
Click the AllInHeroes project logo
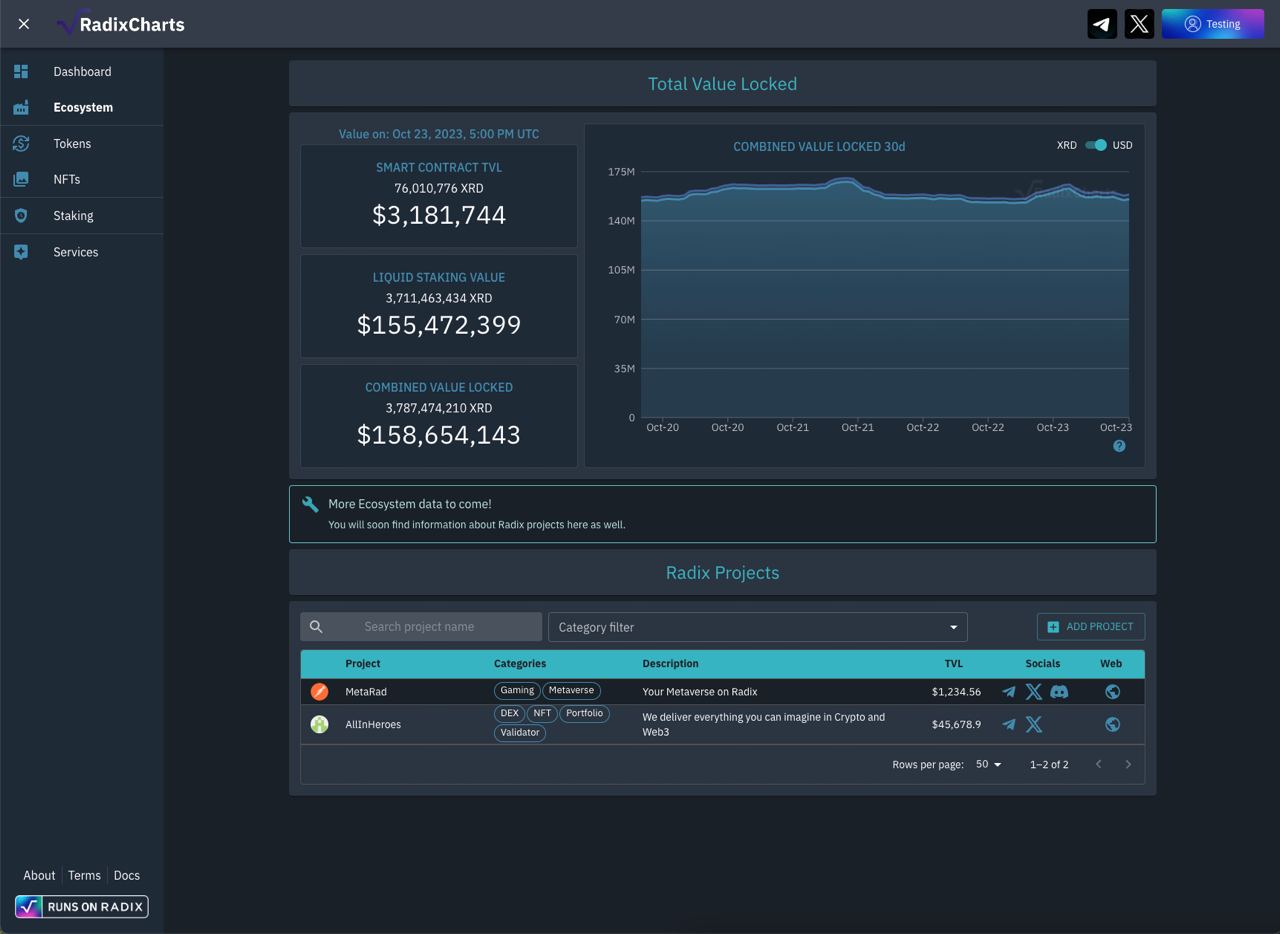(319, 724)
